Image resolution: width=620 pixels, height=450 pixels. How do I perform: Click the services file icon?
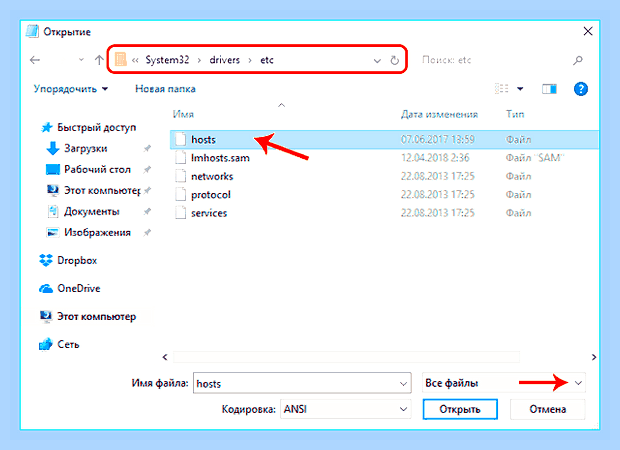coord(180,212)
